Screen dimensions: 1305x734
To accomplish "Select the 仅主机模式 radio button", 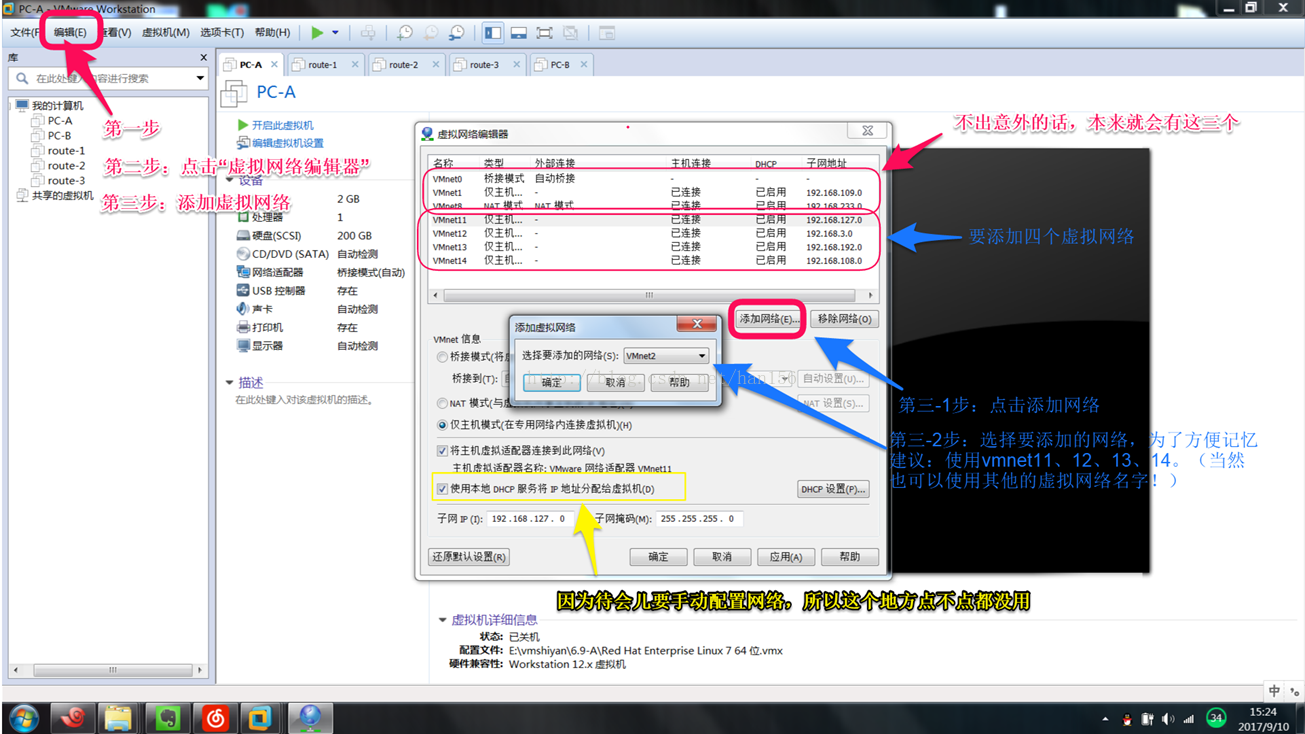I will point(442,425).
